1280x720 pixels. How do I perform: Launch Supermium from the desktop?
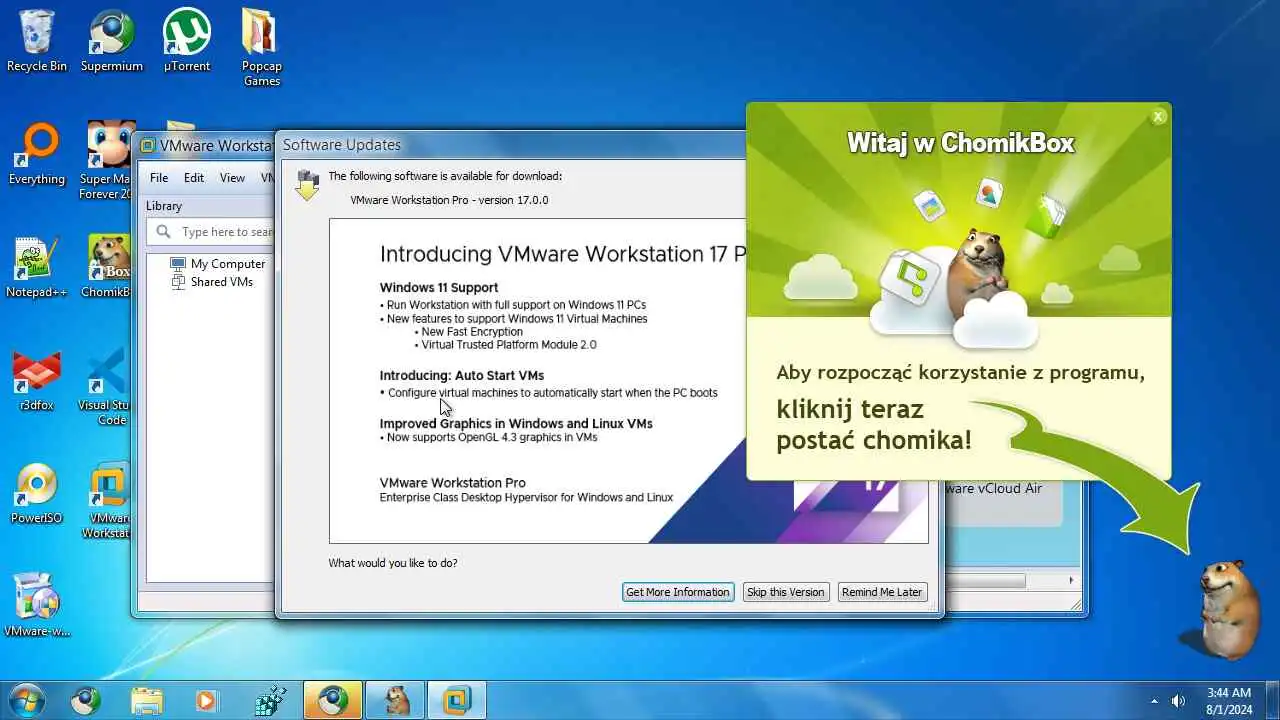112,42
